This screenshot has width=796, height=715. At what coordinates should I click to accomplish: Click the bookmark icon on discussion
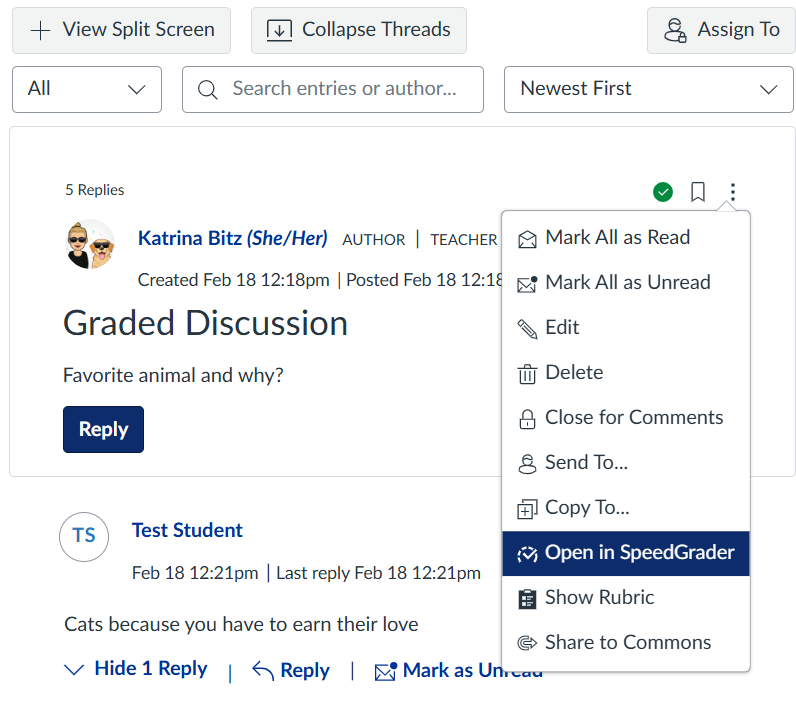click(x=698, y=191)
